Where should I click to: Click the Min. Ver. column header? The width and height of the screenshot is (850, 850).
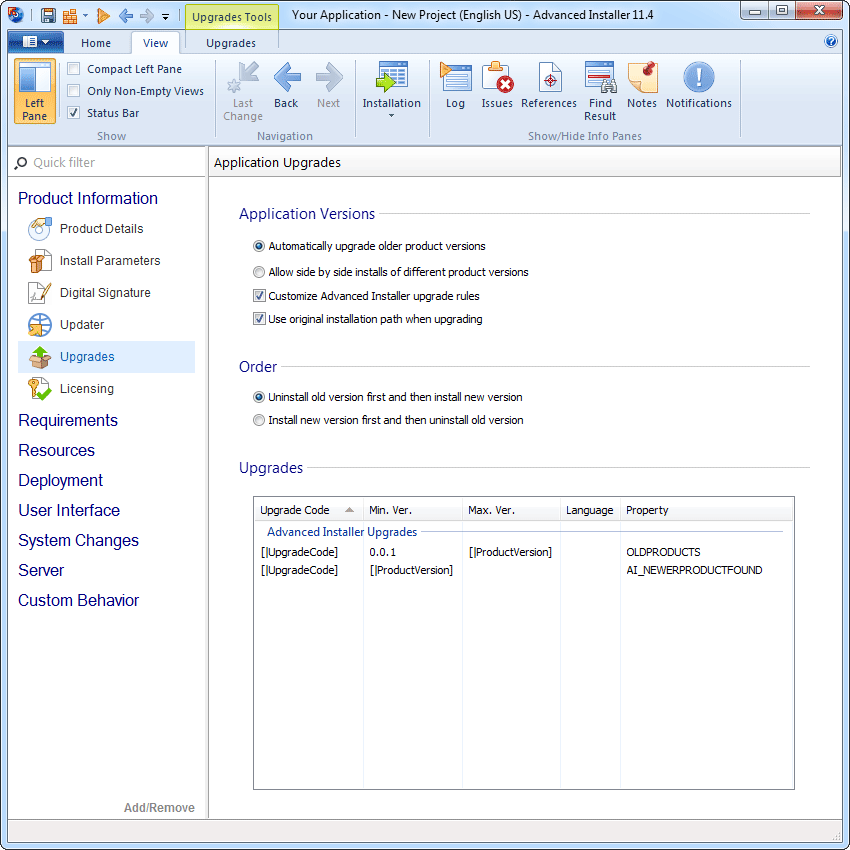click(413, 510)
